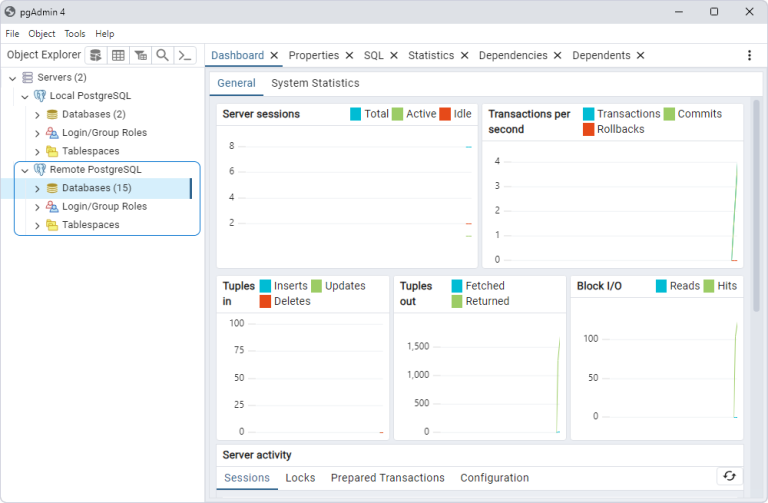
Task: Close the Dependents tab
Action: click(640, 55)
